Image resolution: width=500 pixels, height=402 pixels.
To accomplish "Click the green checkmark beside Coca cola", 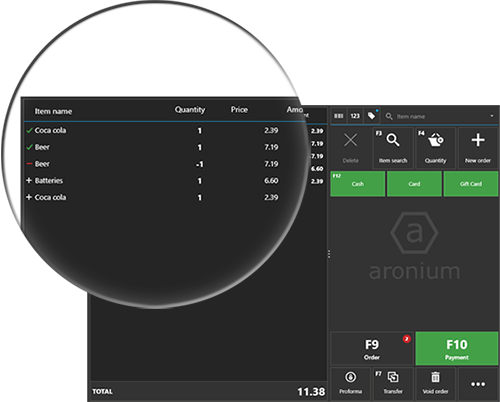I will (29, 130).
